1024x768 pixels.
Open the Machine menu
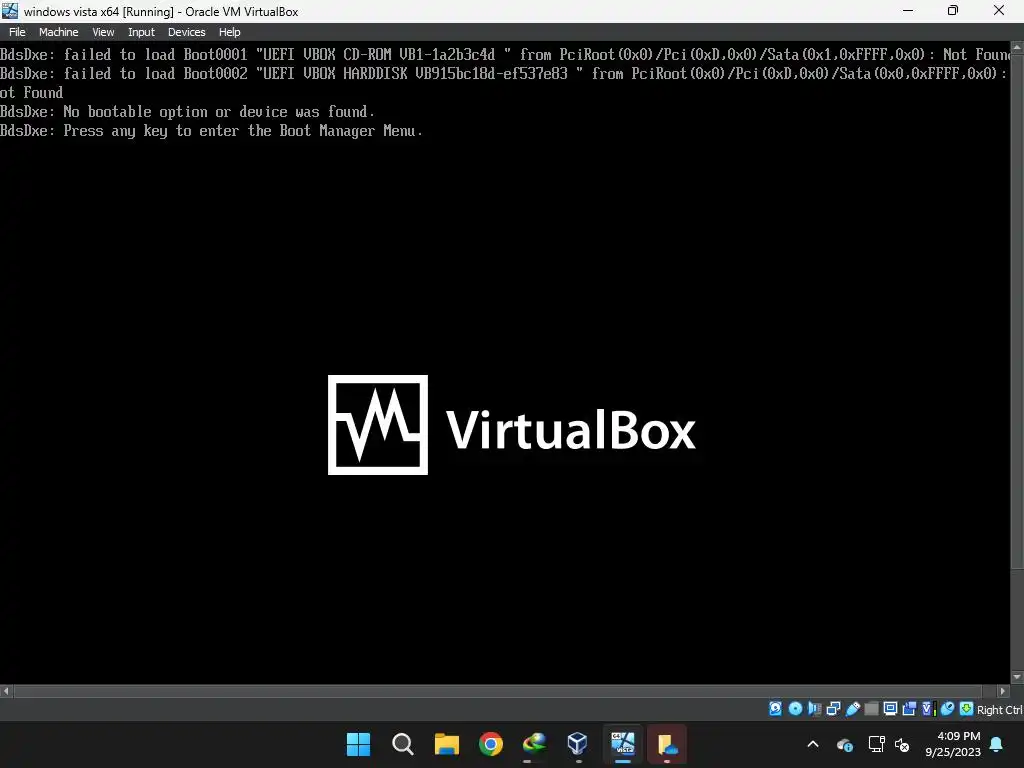point(59,32)
